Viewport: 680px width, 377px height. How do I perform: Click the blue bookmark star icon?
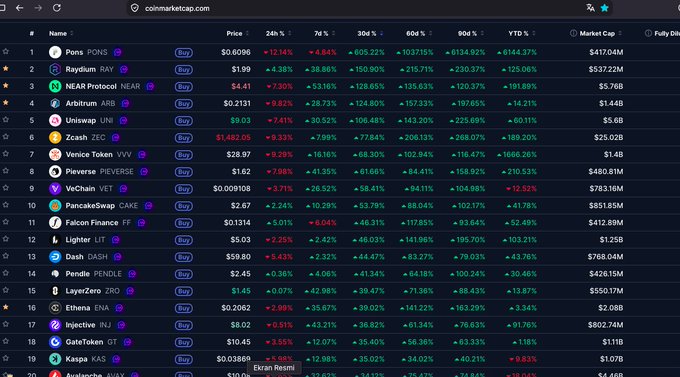tap(605, 8)
